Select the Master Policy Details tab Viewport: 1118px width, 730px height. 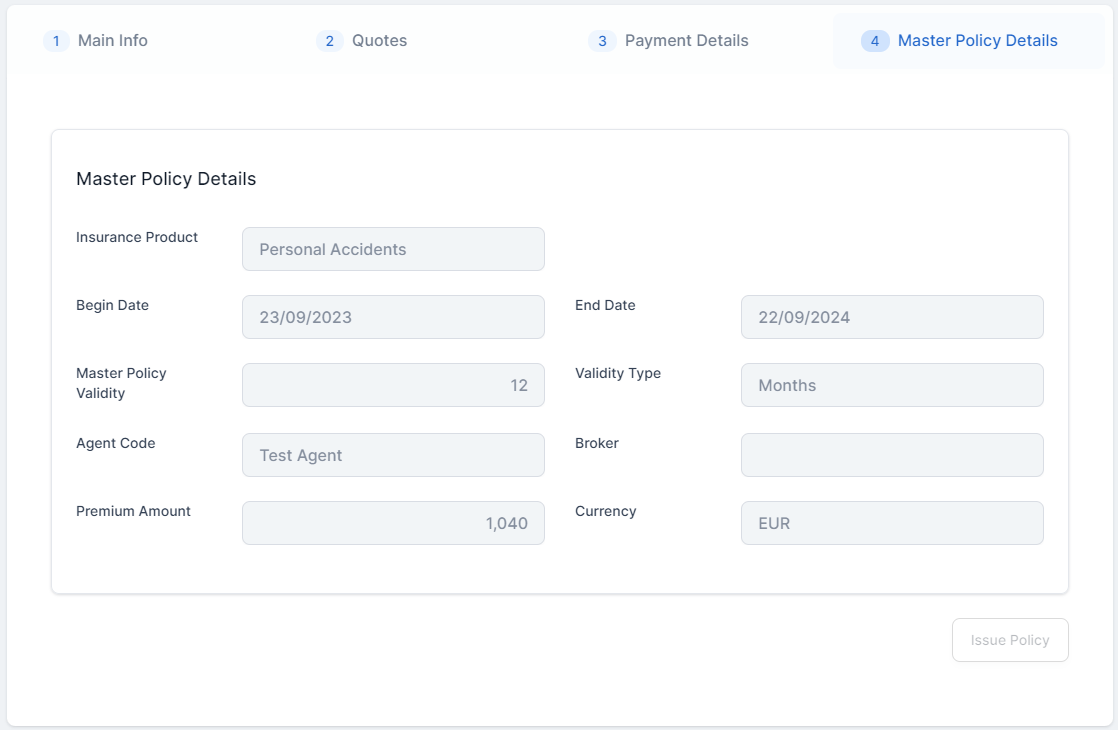[x=977, y=41]
